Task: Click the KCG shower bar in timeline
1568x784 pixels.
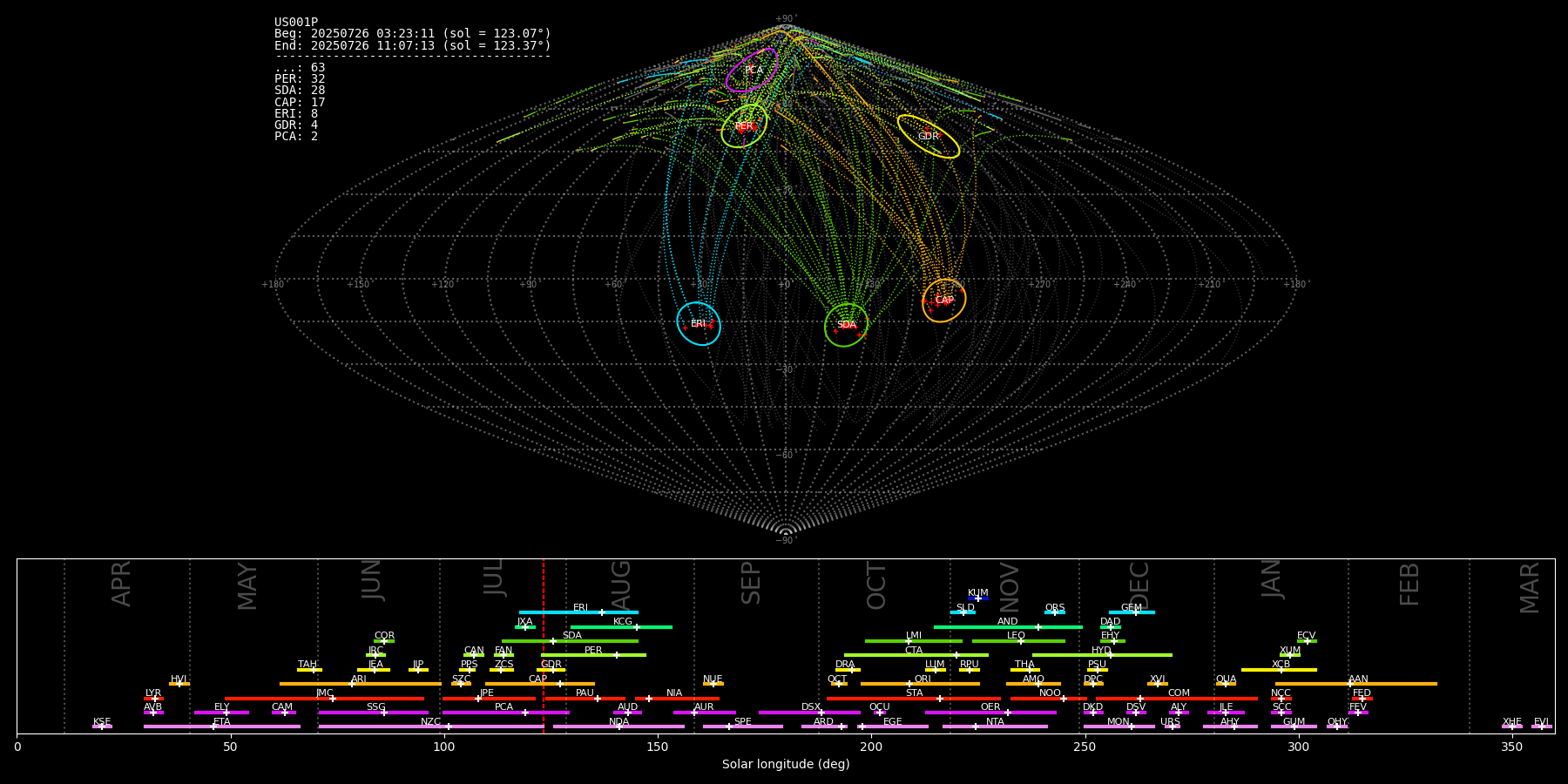Action: tap(621, 627)
